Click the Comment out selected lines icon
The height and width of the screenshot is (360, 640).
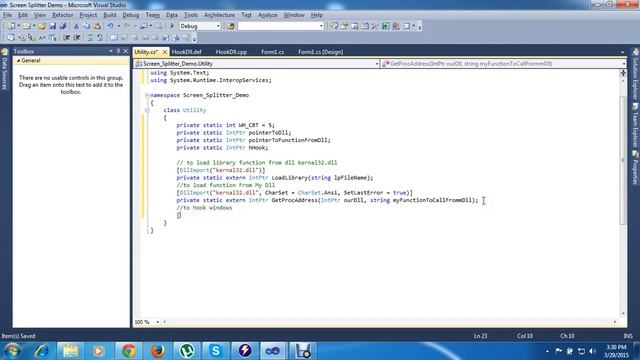click(90, 38)
